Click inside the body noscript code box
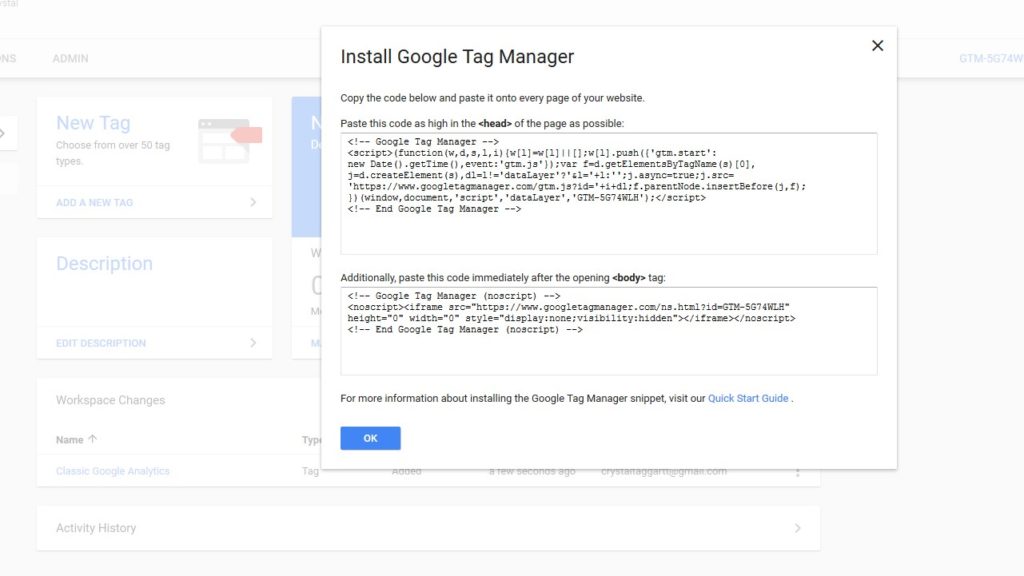1024x576 pixels. pos(609,331)
